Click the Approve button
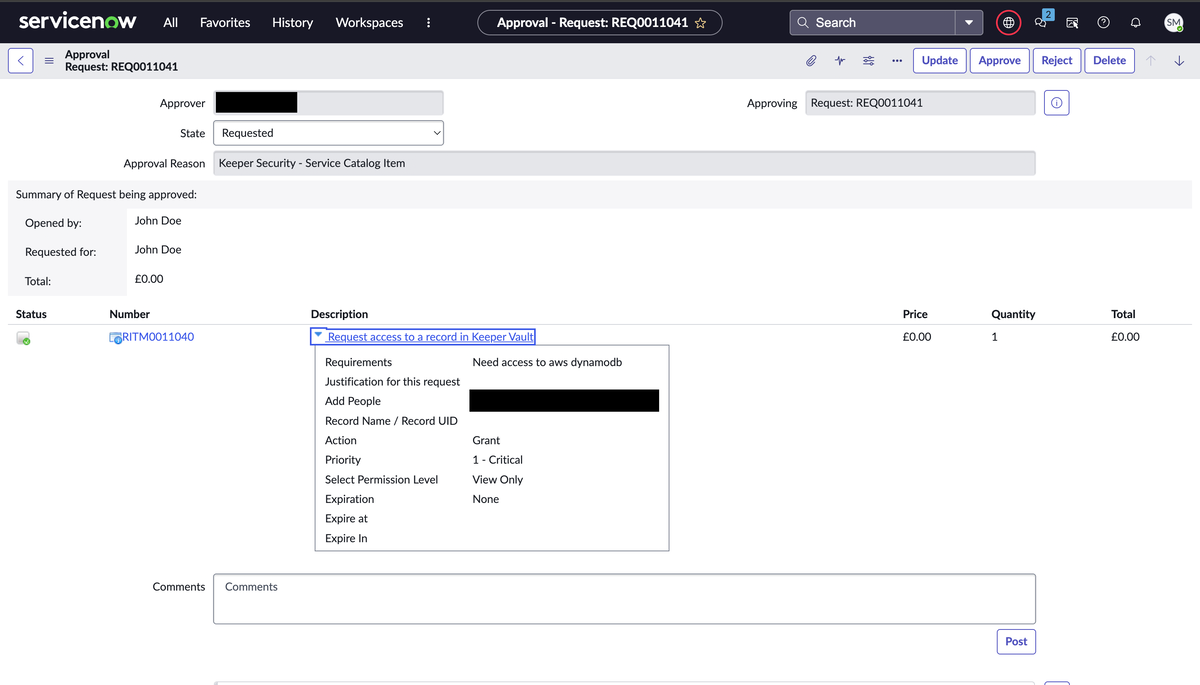 coord(999,61)
